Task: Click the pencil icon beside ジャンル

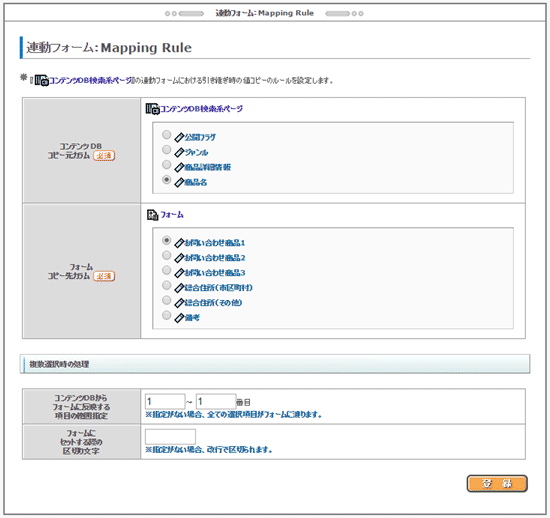Action: (179, 153)
